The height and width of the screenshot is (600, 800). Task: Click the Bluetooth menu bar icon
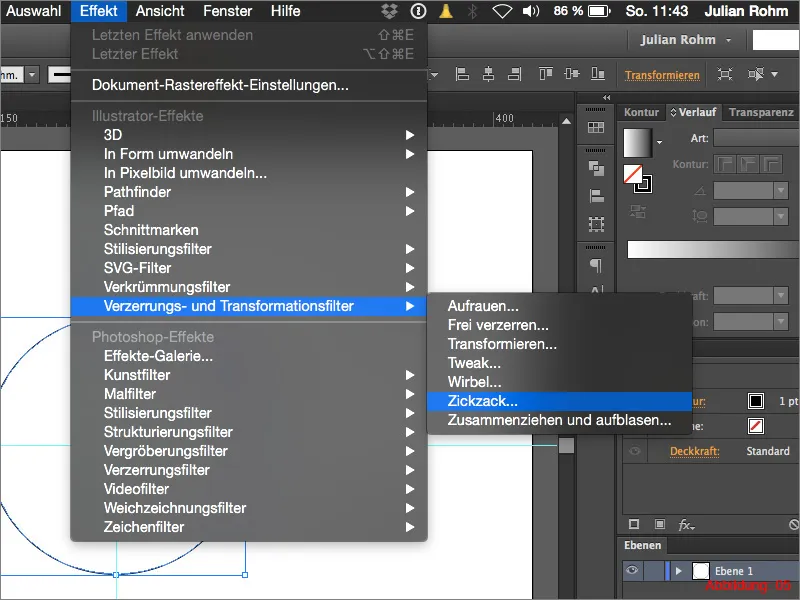[472, 11]
